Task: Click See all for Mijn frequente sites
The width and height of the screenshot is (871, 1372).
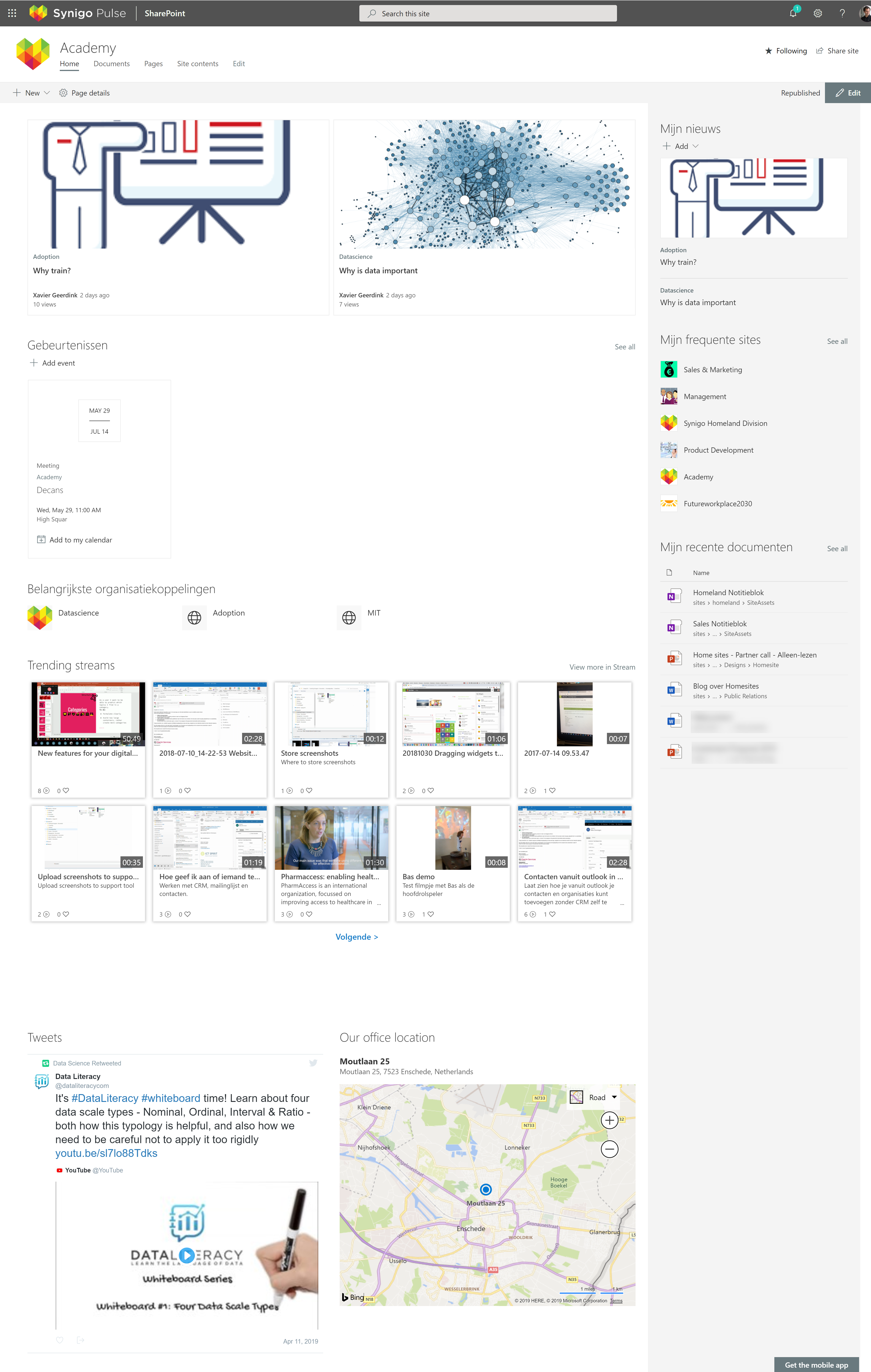Action: tap(837, 341)
